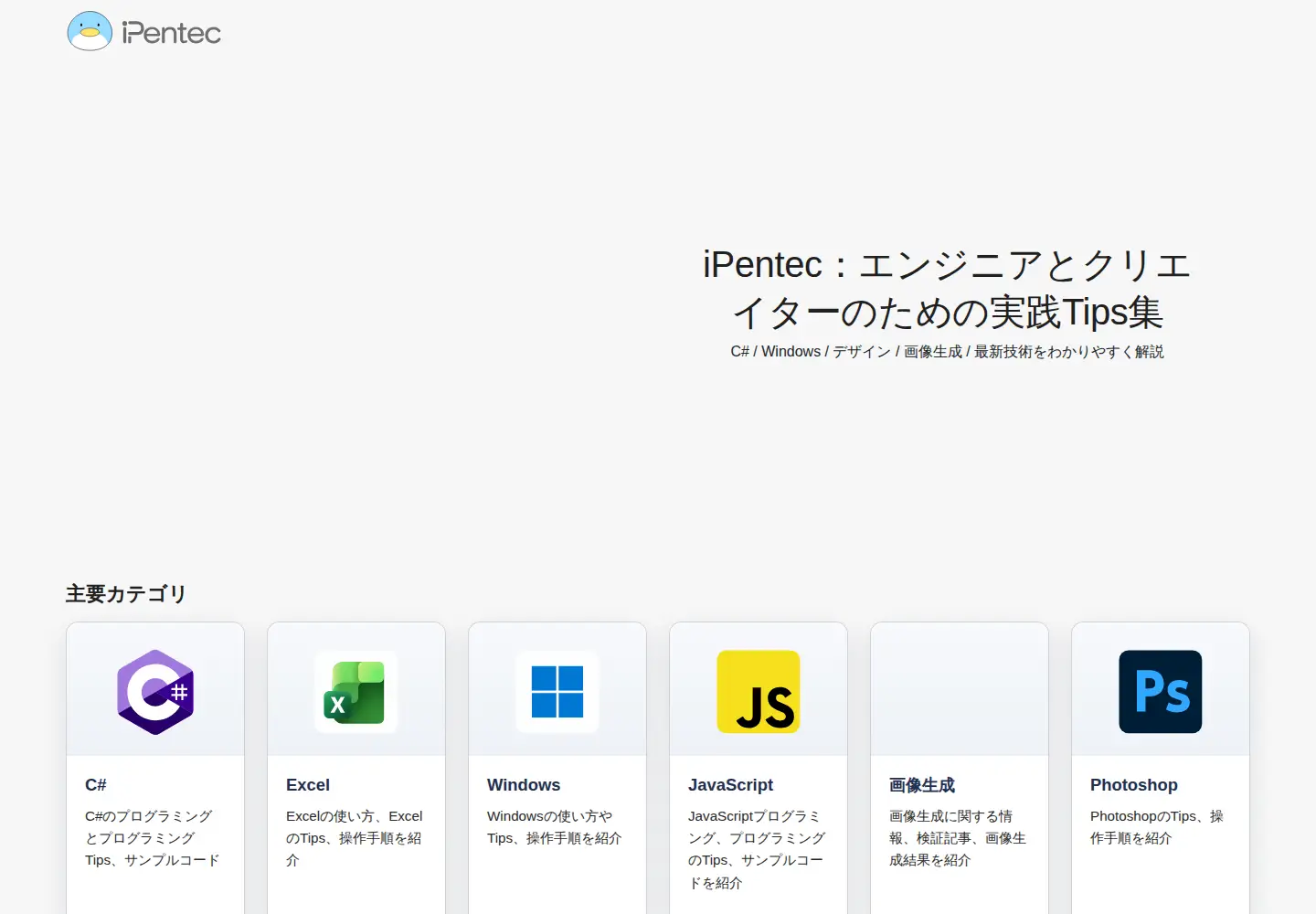
Task: Open the Excel category title link
Action: (x=308, y=785)
